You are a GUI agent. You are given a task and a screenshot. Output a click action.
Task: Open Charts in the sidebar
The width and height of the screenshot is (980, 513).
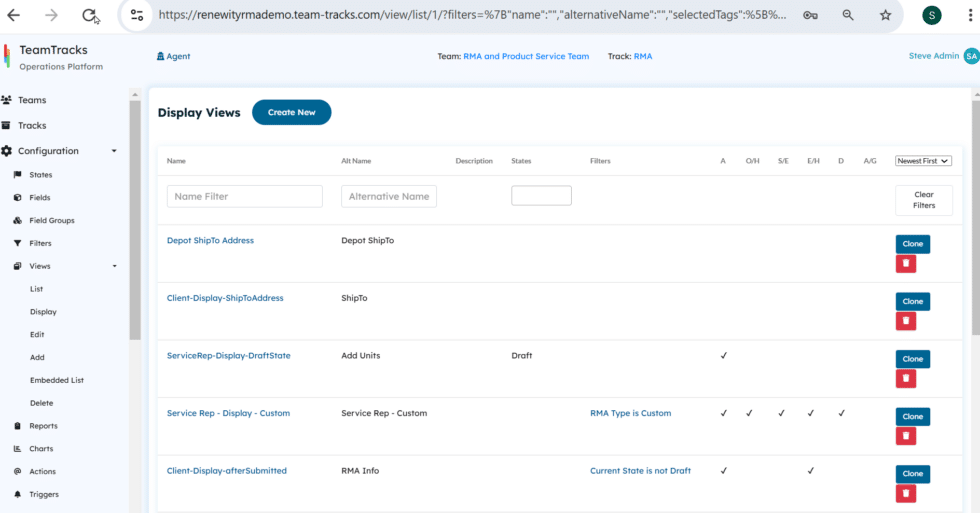[41, 449]
